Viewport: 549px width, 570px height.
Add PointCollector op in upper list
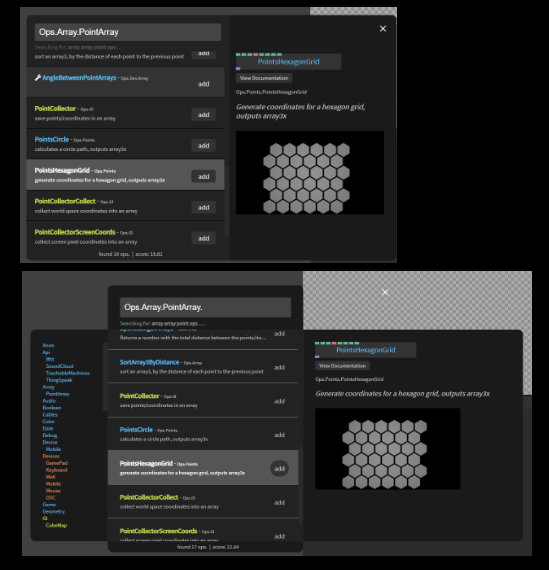[x=204, y=115]
